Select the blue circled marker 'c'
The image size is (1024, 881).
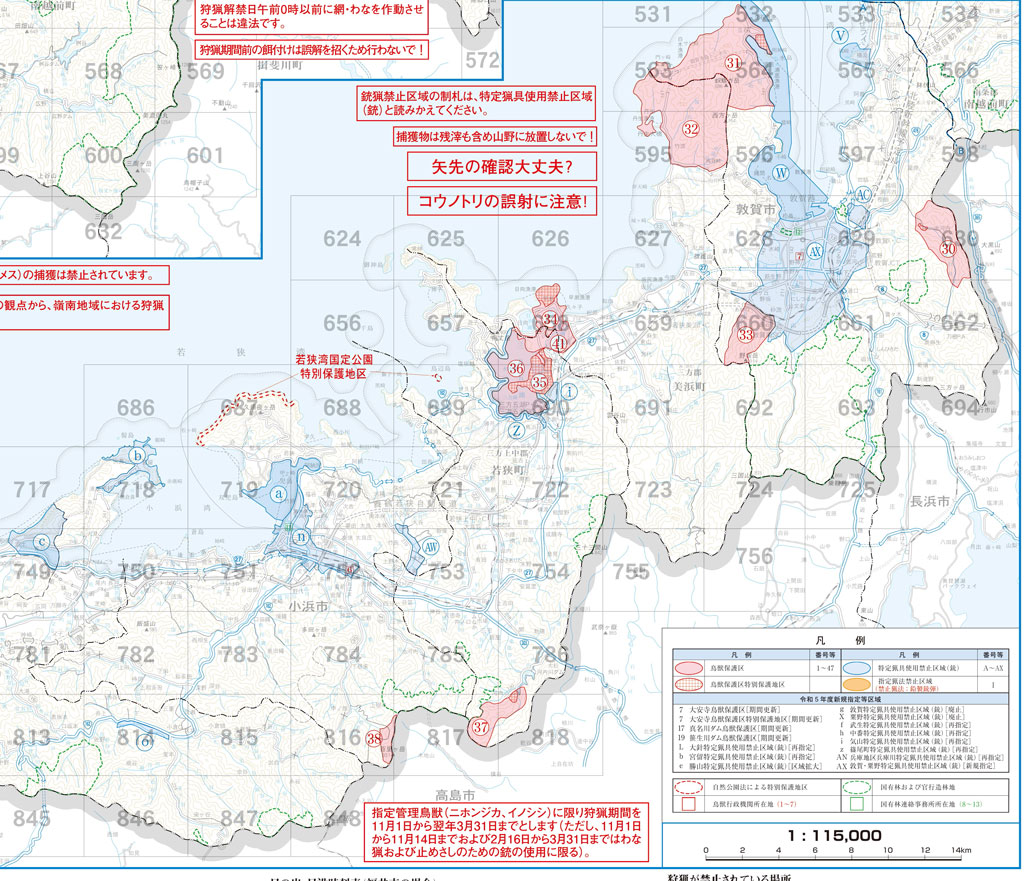(x=41, y=542)
